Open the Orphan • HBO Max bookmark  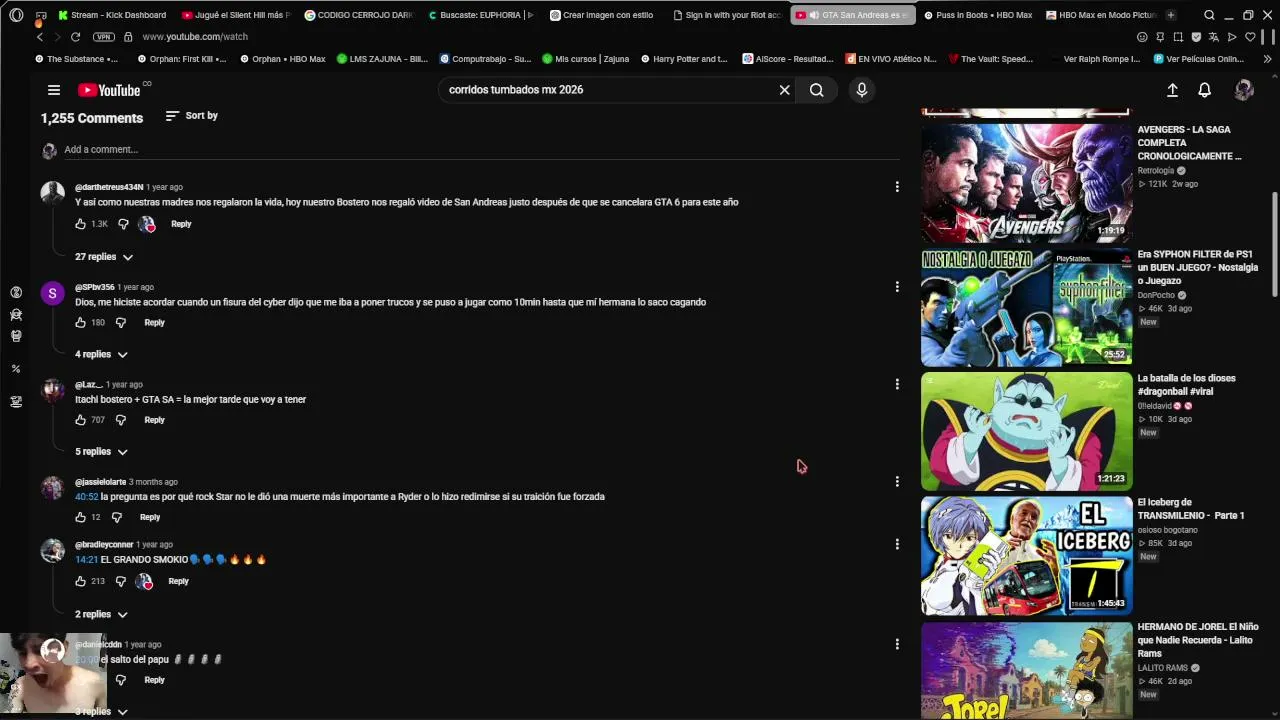282,59
